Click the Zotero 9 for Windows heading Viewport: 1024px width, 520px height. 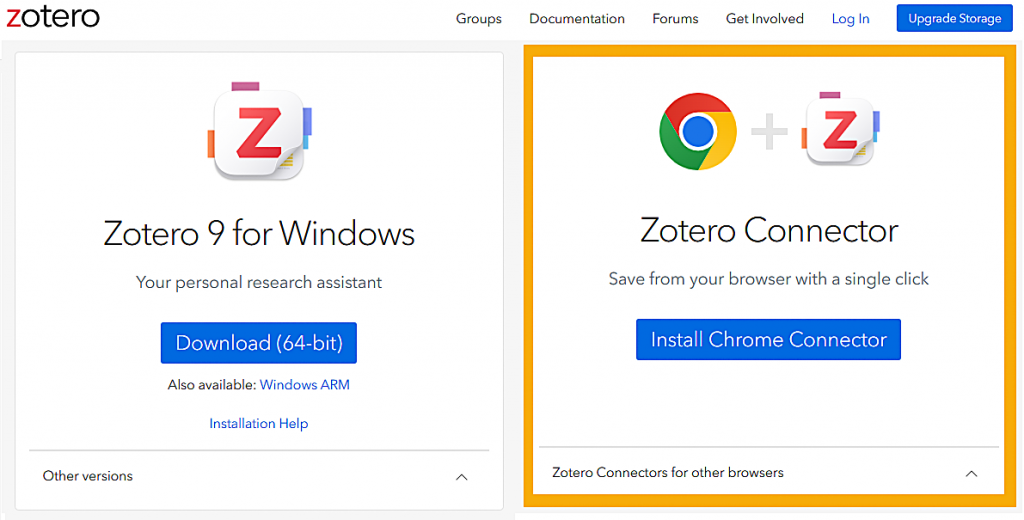click(x=259, y=234)
